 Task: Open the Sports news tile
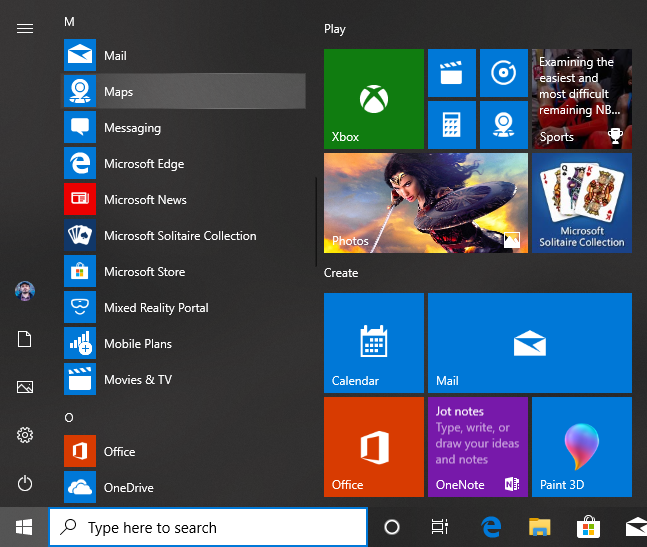click(582, 99)
